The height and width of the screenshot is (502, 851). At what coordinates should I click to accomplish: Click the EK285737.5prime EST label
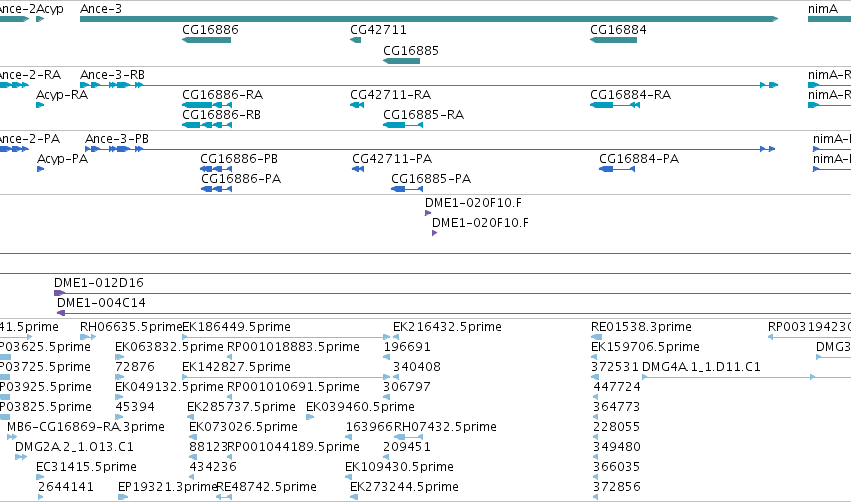242,407
